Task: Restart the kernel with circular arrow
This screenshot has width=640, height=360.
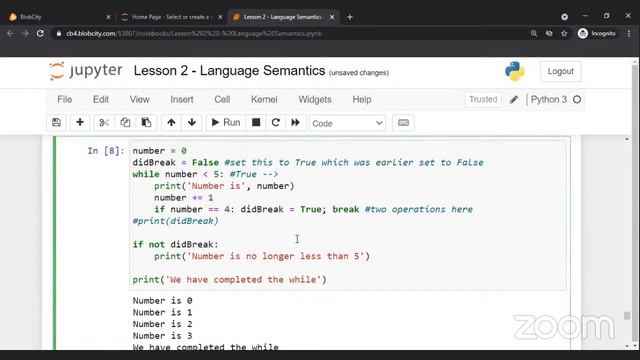Action: click(276, 122)
